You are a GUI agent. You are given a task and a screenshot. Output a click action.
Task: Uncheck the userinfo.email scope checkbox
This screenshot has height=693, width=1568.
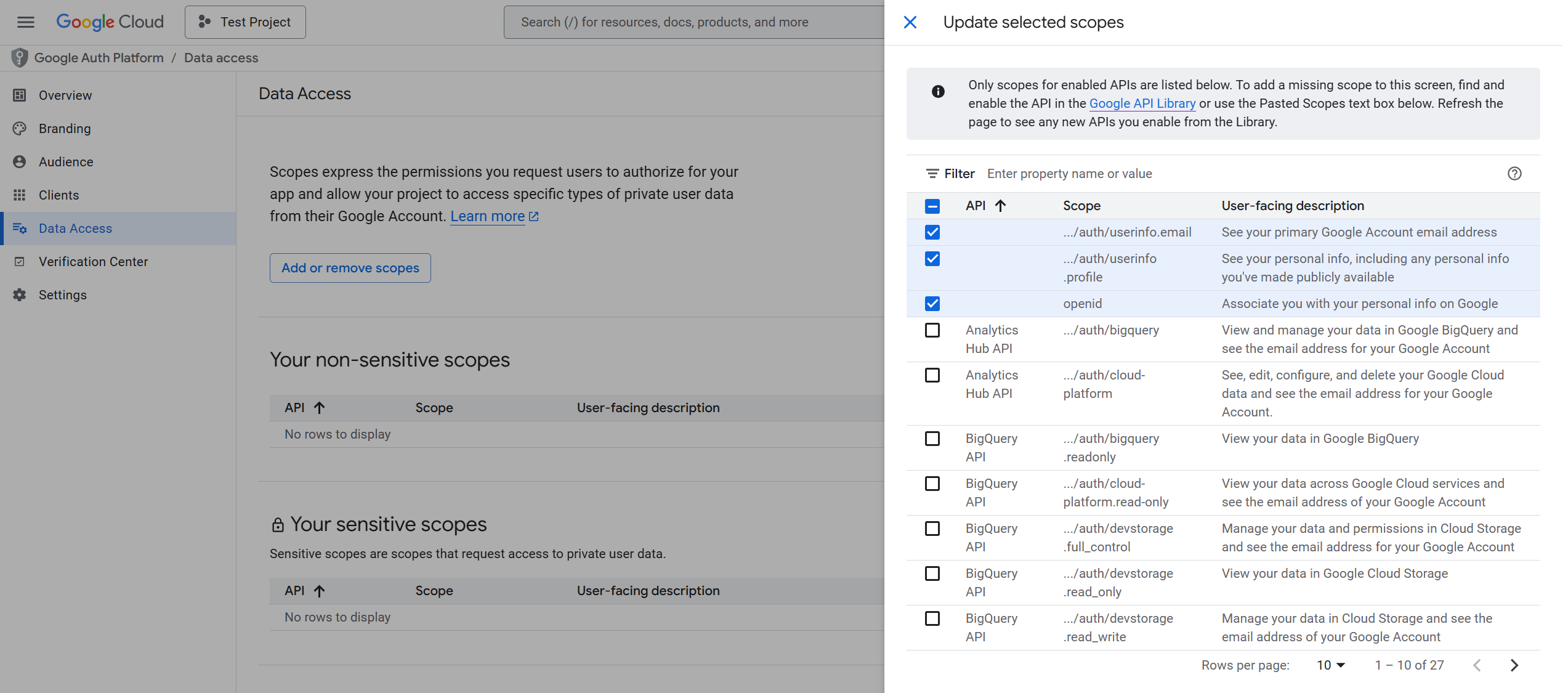(x=932, y=232)
